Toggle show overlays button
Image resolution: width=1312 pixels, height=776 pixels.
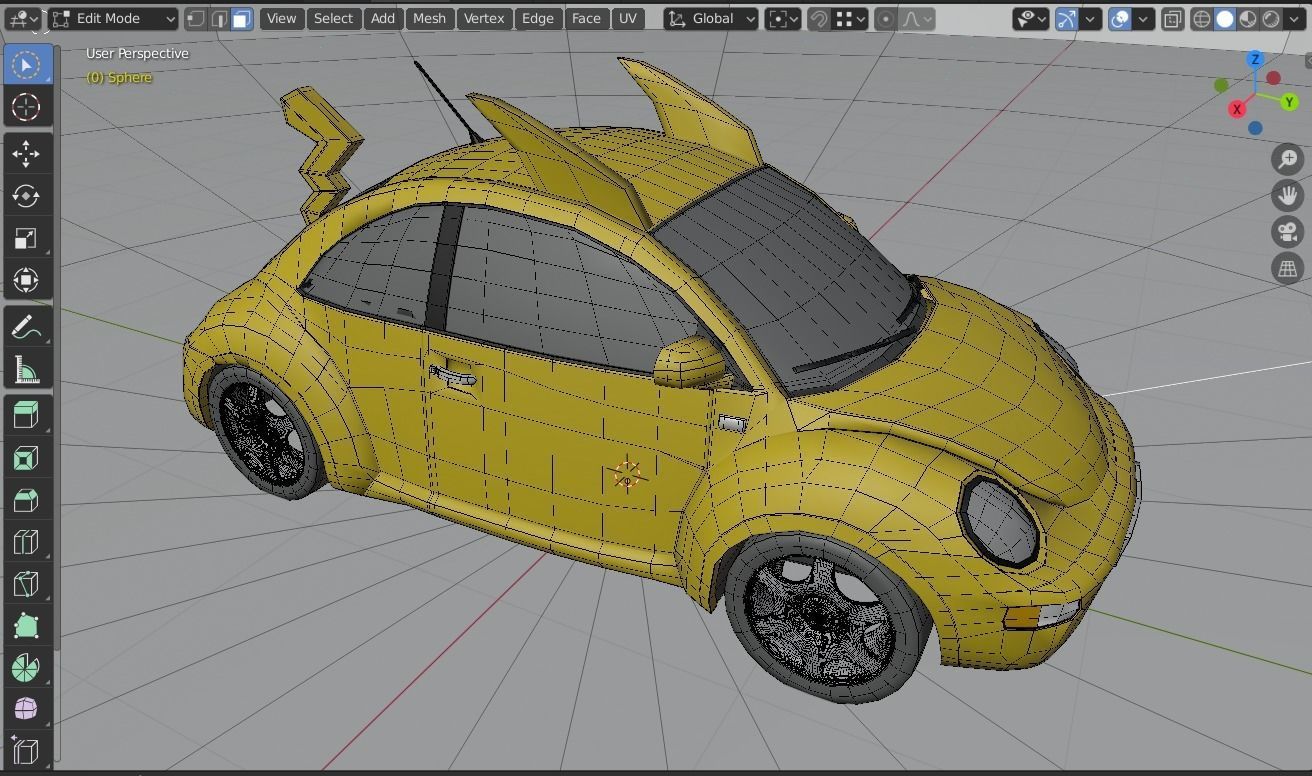[1120, 18]
